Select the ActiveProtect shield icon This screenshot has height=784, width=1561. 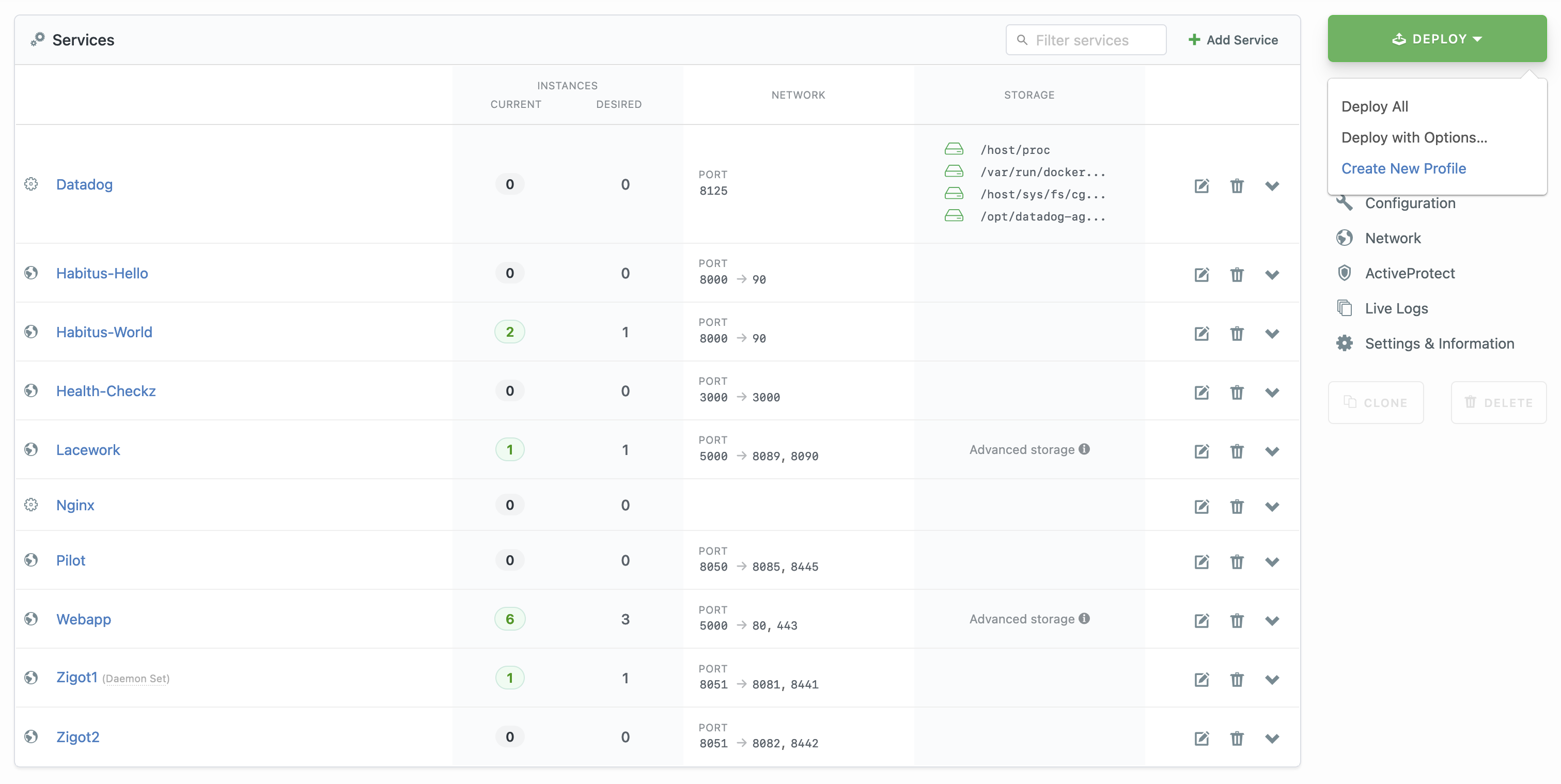[x=1345, y=273]
